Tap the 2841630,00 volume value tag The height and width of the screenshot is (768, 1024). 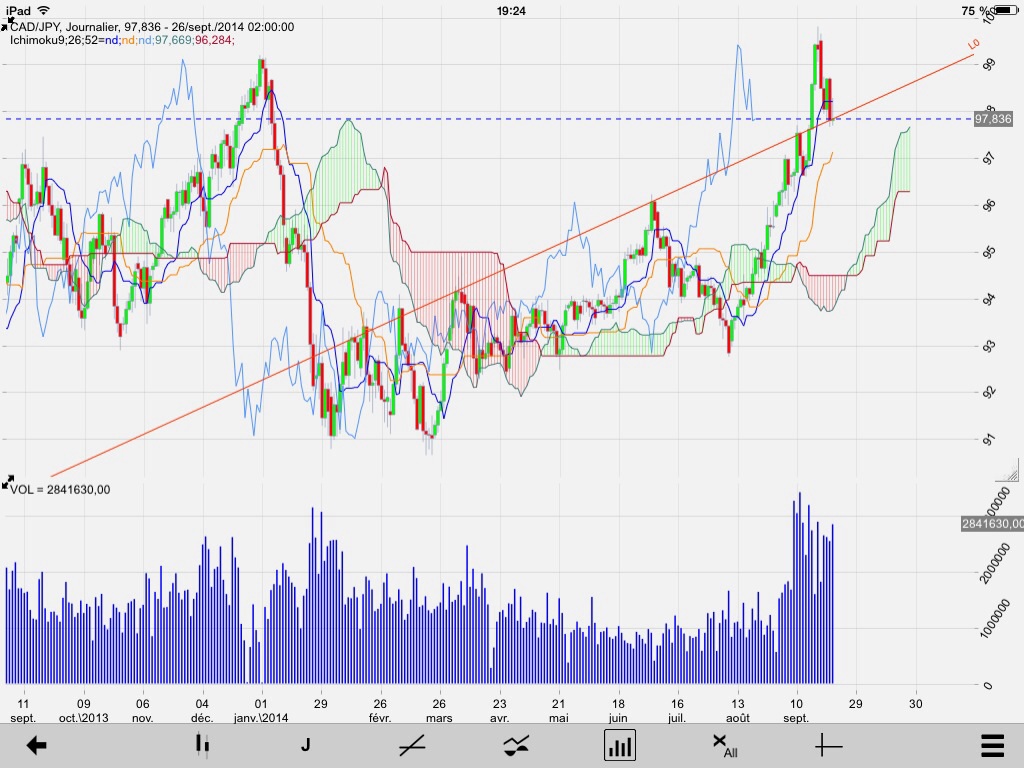coord(992,524)
